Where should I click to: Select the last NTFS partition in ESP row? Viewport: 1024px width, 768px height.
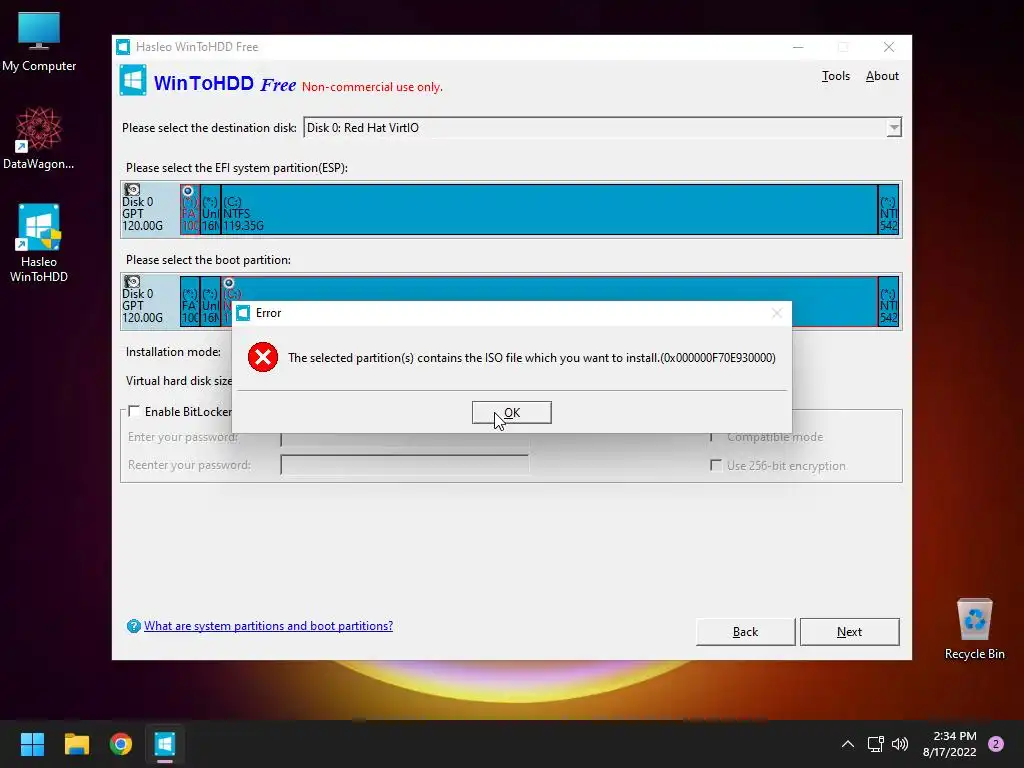[889, 209]
